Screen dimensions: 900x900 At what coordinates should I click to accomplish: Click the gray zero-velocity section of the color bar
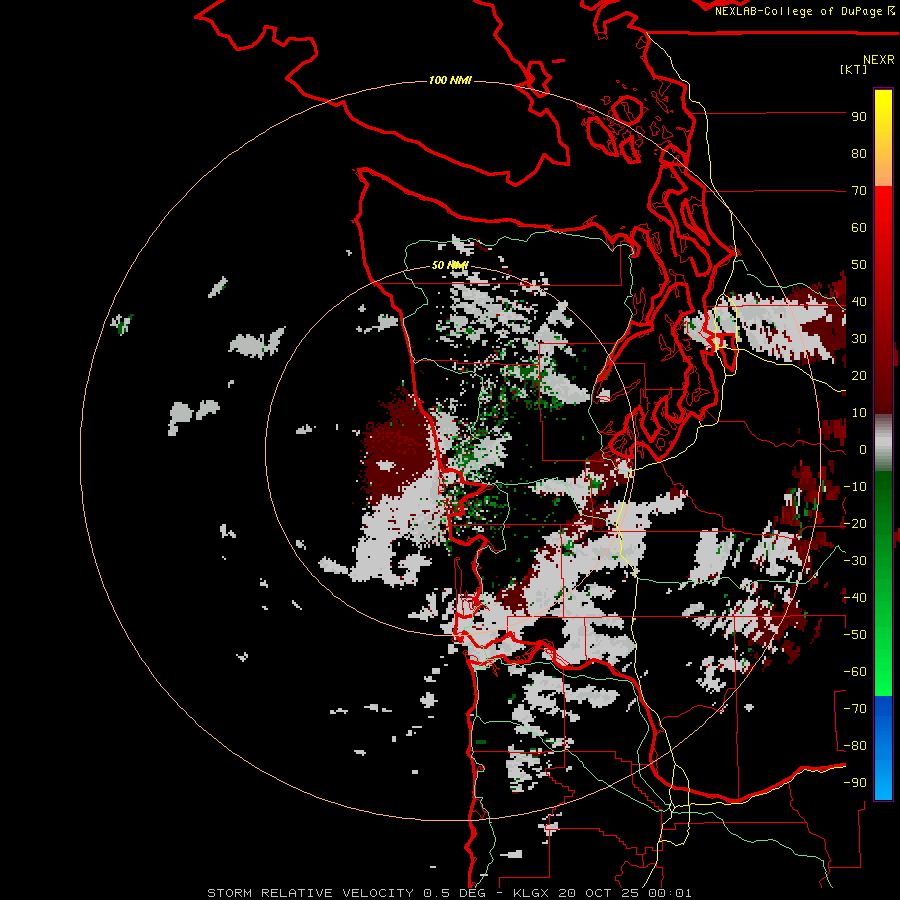[x=883, y=443]
